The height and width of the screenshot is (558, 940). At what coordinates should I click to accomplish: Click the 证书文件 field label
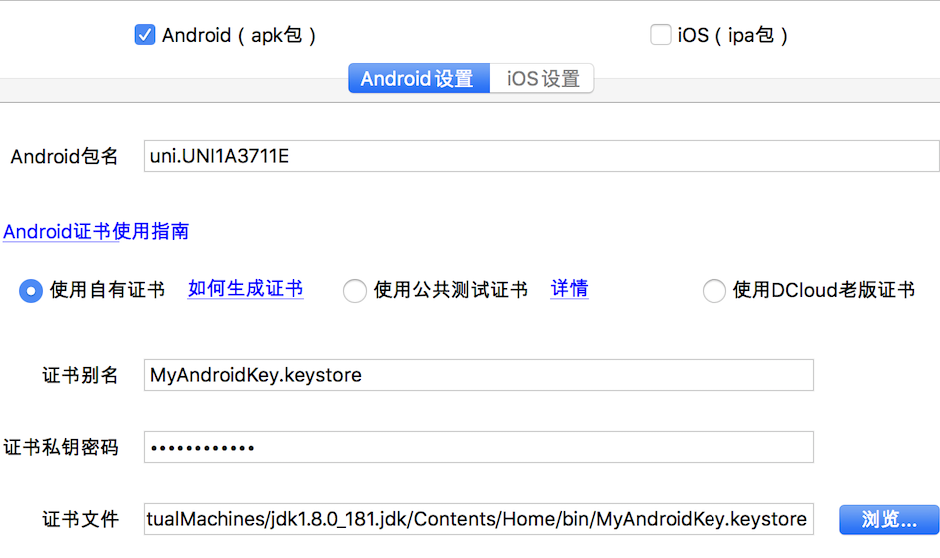[80, 519]
